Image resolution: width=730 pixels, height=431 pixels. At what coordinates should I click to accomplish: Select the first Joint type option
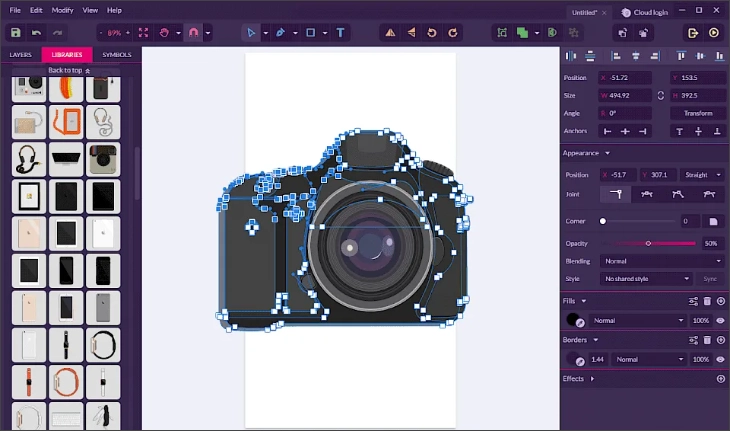coord(615,194)
